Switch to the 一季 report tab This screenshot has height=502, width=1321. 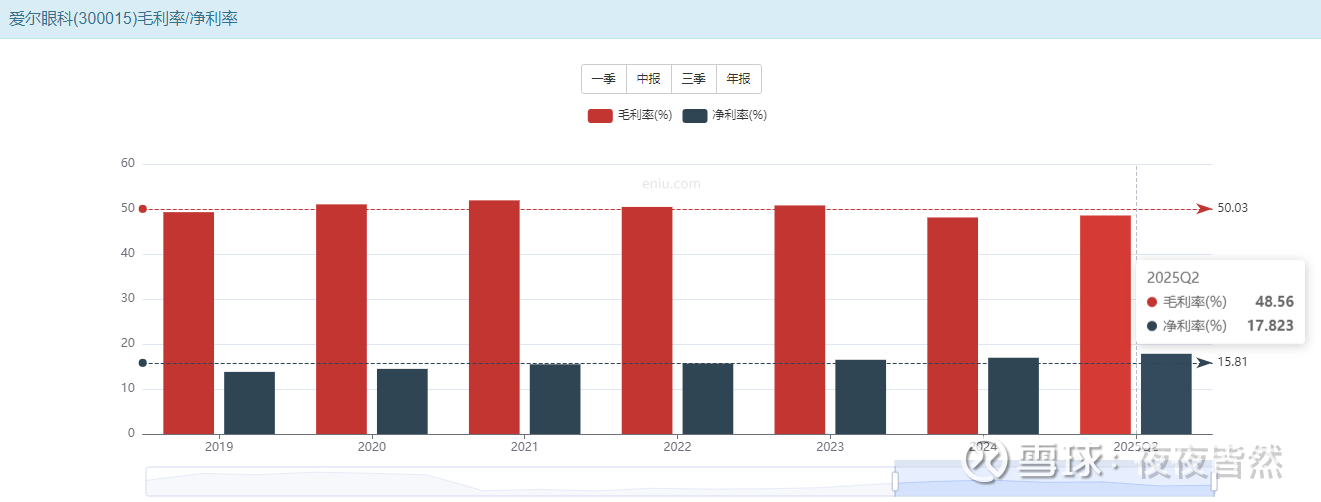point(604,79)
